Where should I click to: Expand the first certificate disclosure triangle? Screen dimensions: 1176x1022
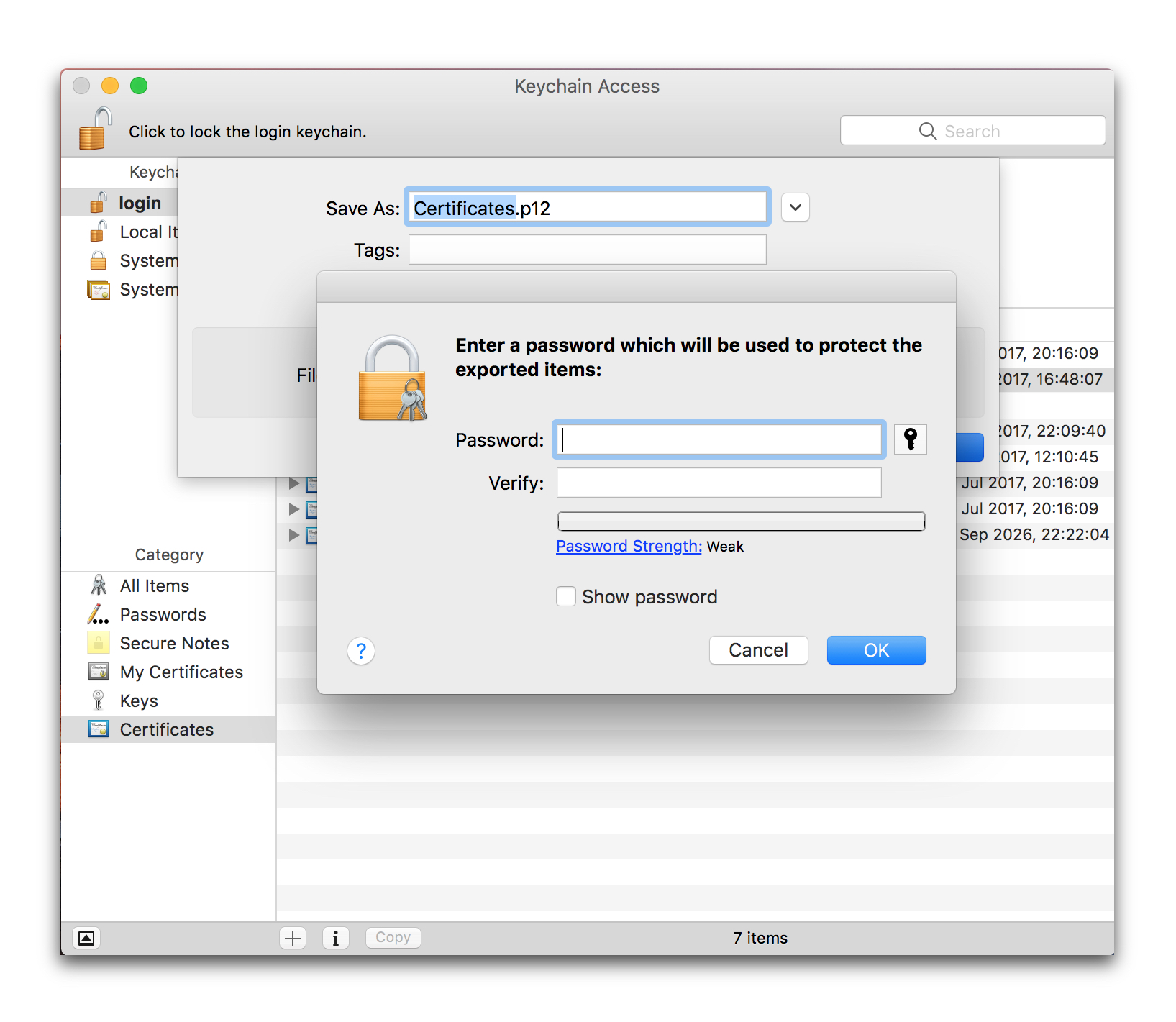[x=293, y=483]
